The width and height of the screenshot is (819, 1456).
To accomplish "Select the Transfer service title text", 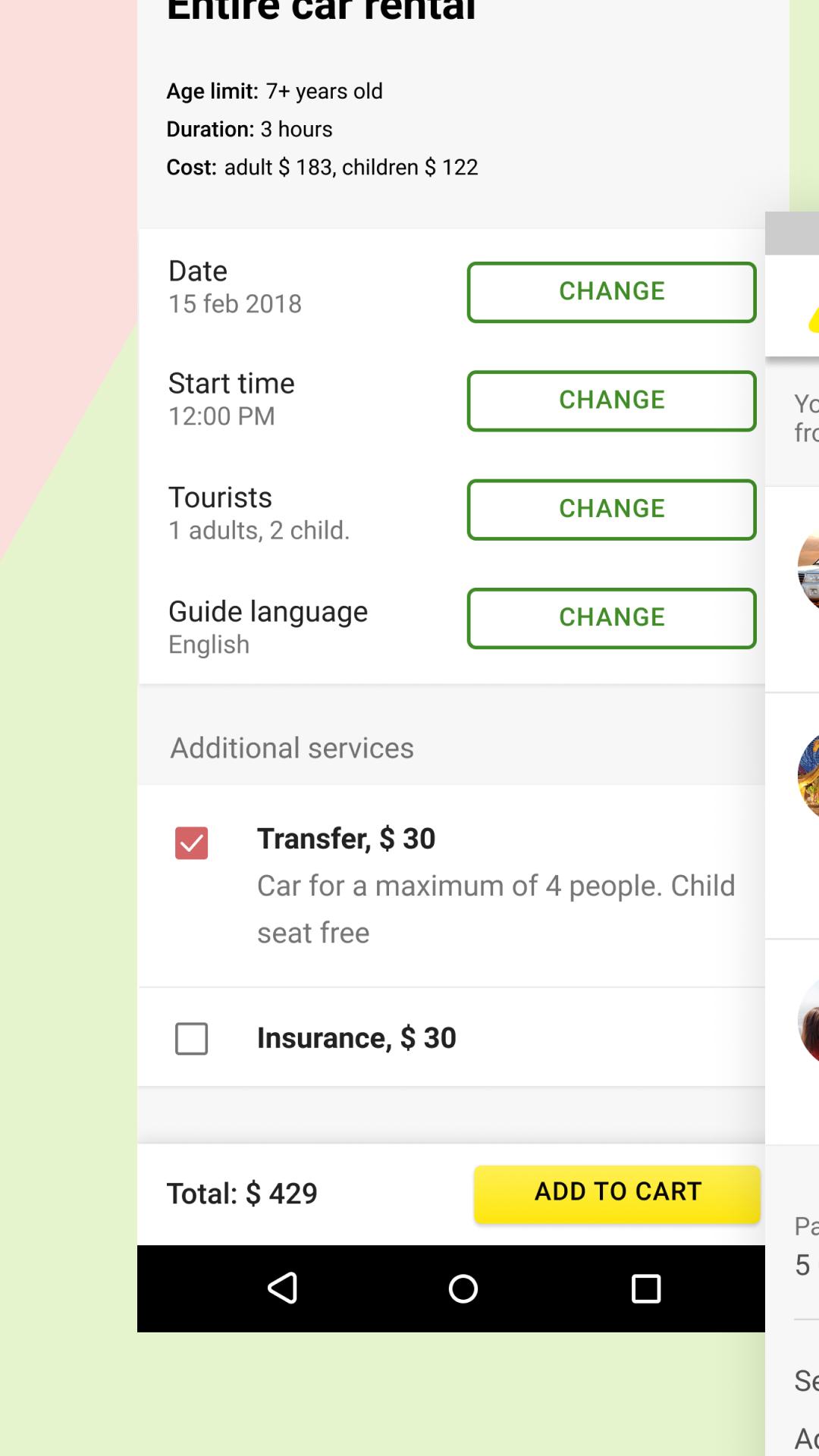I will pyautogui.click(x=346, y=839).
